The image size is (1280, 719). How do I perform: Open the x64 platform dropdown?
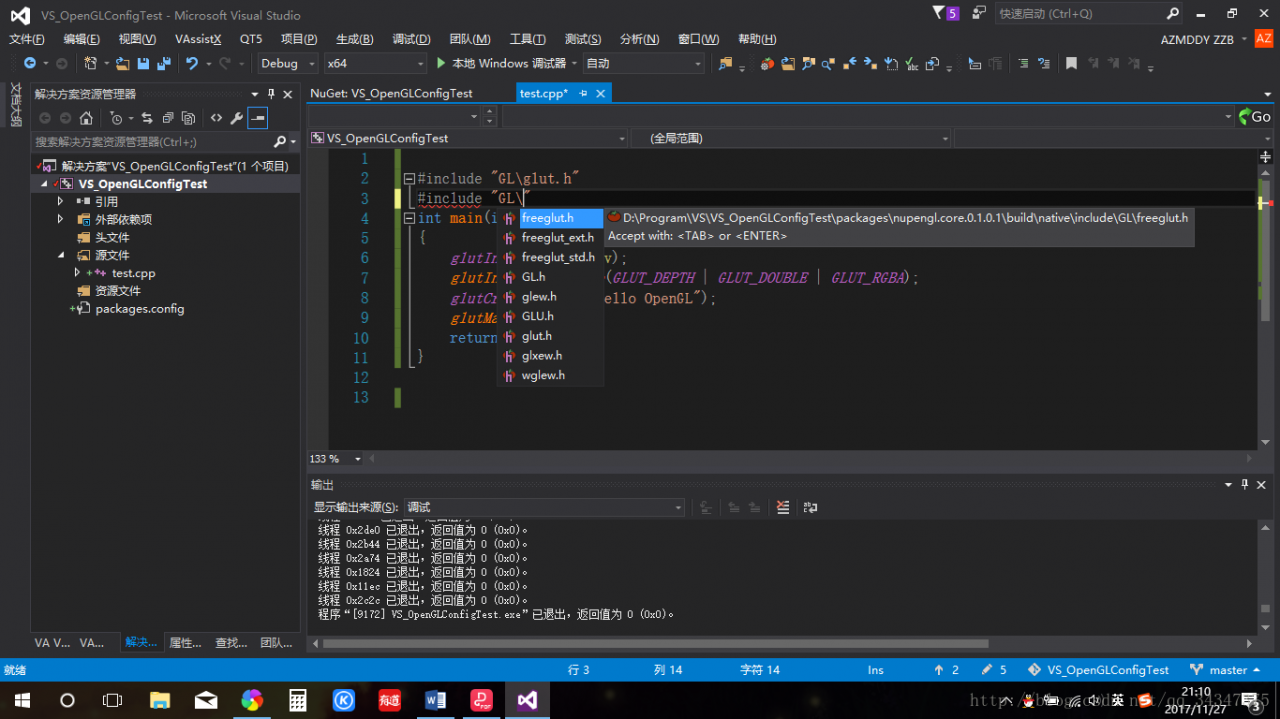[x=375, y=63]
